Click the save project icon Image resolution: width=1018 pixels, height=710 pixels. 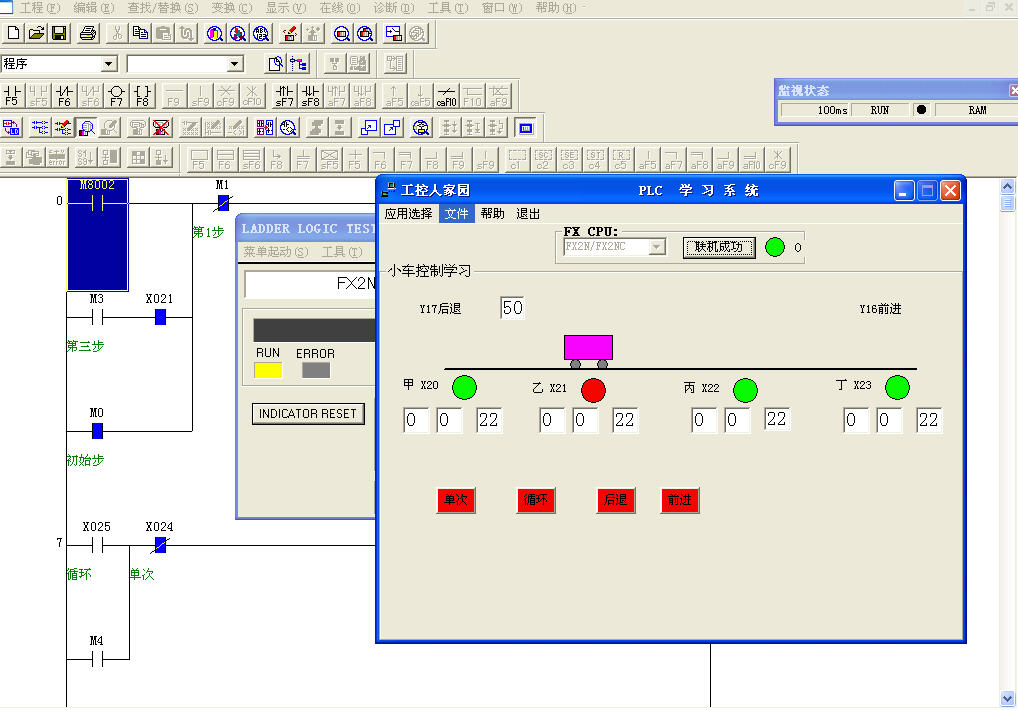click(x=59, y=33)
